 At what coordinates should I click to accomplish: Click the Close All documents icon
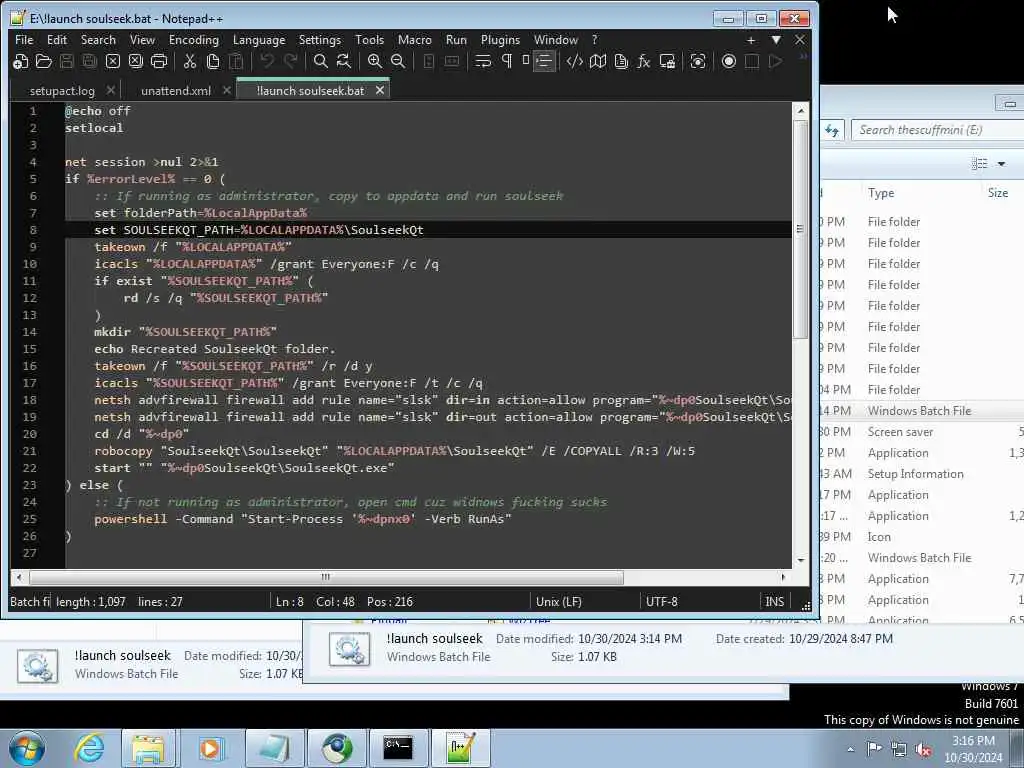(136, 61)
